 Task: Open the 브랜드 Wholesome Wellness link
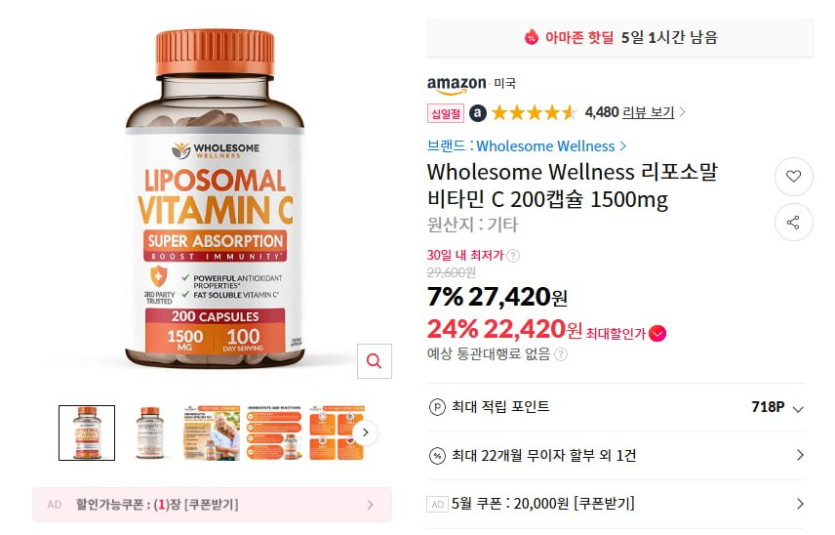point(527,146)
